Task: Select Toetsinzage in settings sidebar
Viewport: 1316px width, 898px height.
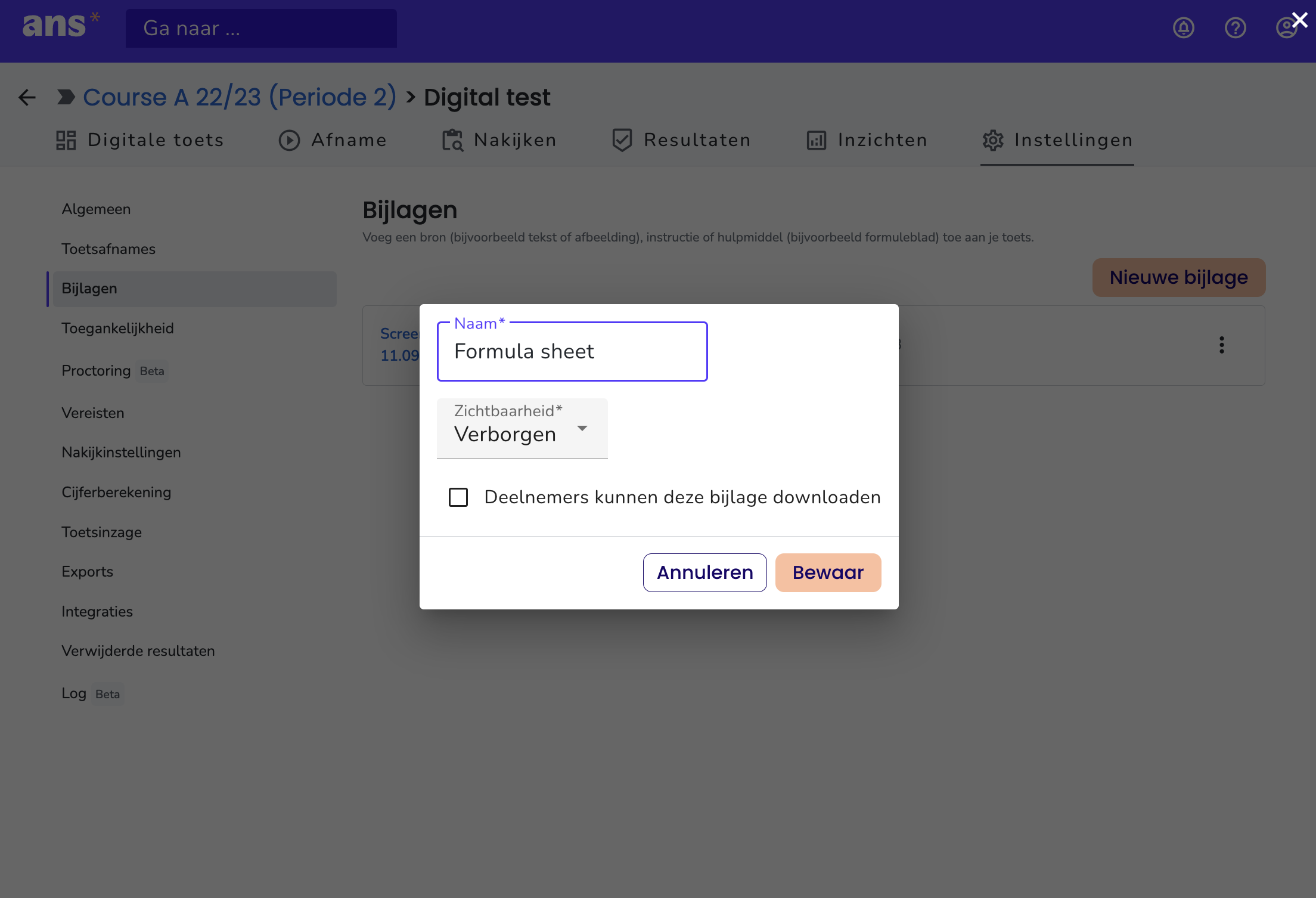Action: pyautogui.click(x=102, y=532)
